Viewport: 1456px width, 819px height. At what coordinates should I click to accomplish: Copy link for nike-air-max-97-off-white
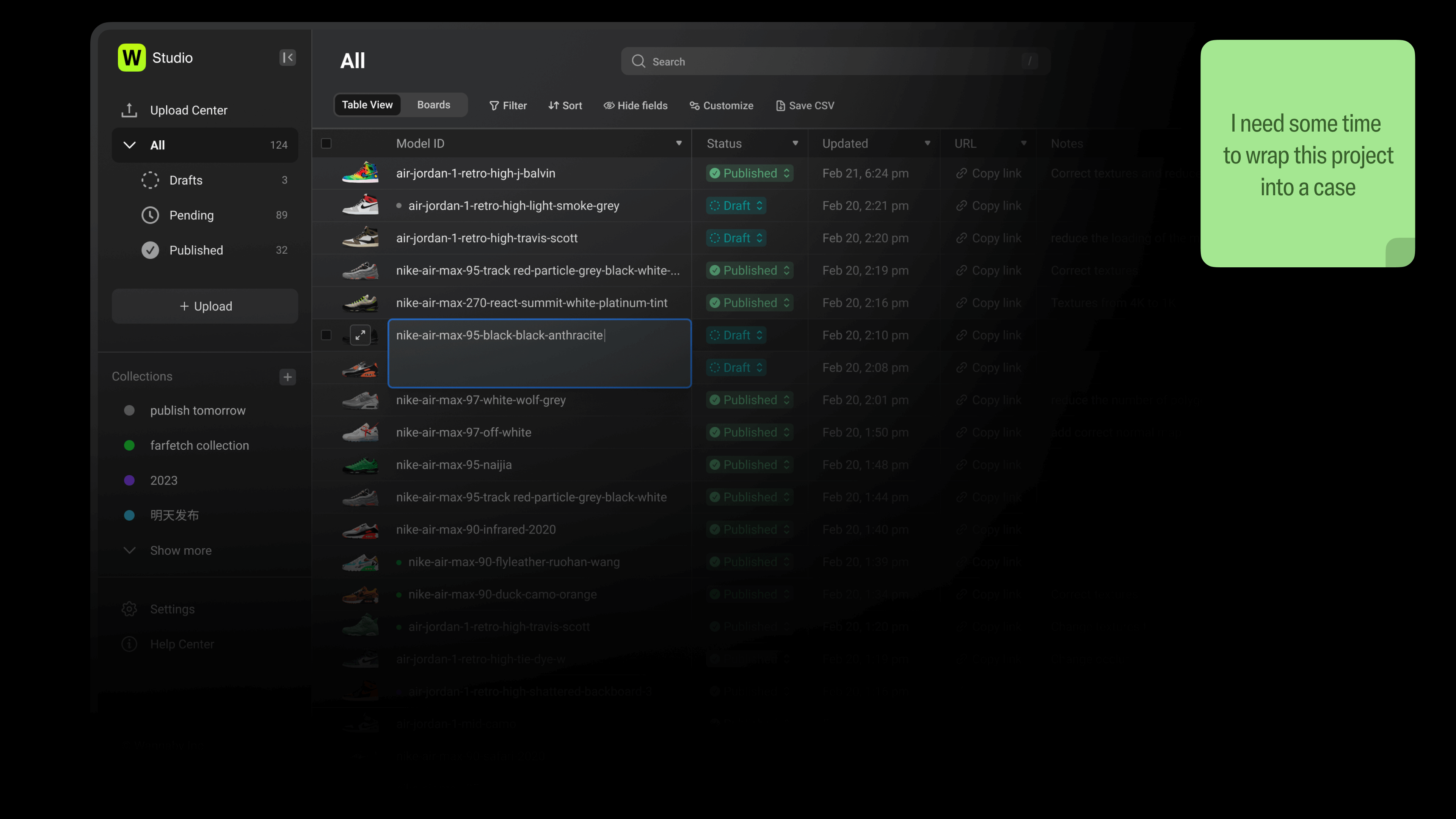(x=988, y=432)
